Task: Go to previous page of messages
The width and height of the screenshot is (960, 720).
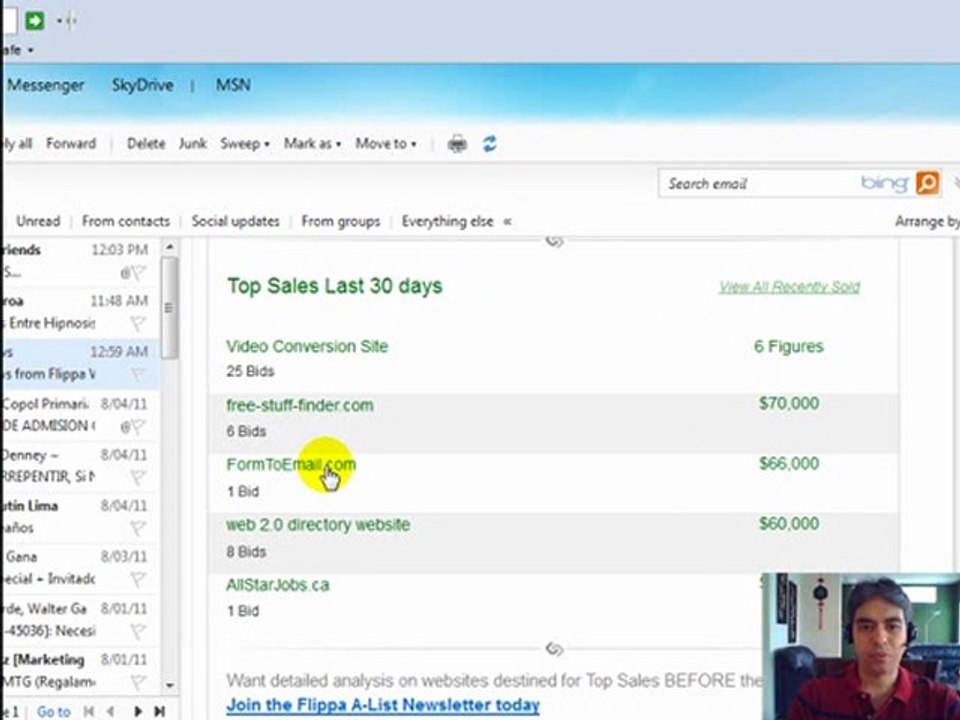Action: 111,711
